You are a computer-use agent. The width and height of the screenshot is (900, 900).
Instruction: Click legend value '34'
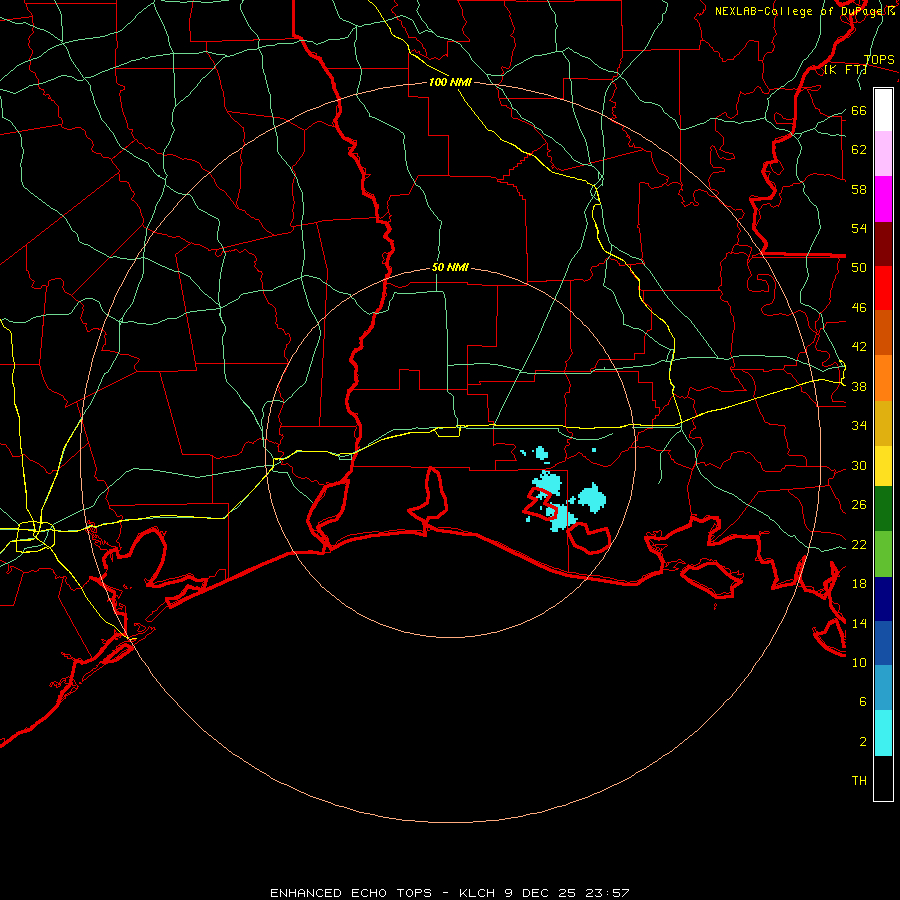click(x=859, y=426)
